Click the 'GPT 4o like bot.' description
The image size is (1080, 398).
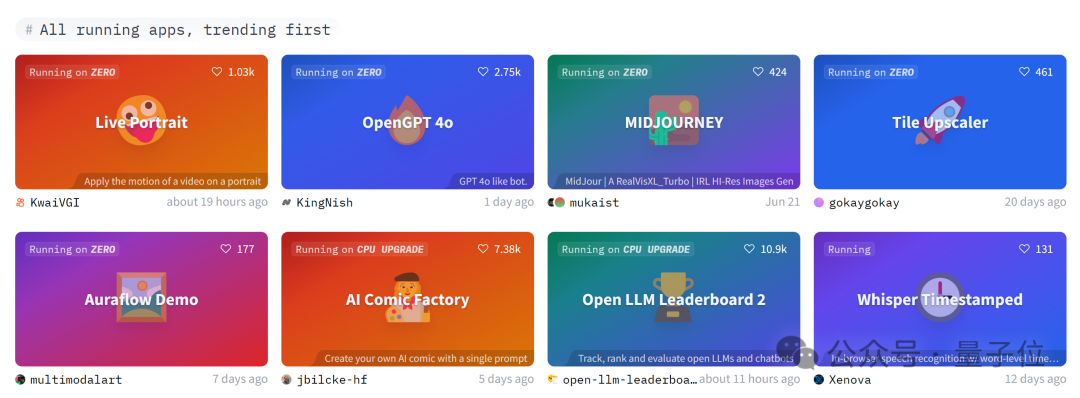tap(493, 182)
